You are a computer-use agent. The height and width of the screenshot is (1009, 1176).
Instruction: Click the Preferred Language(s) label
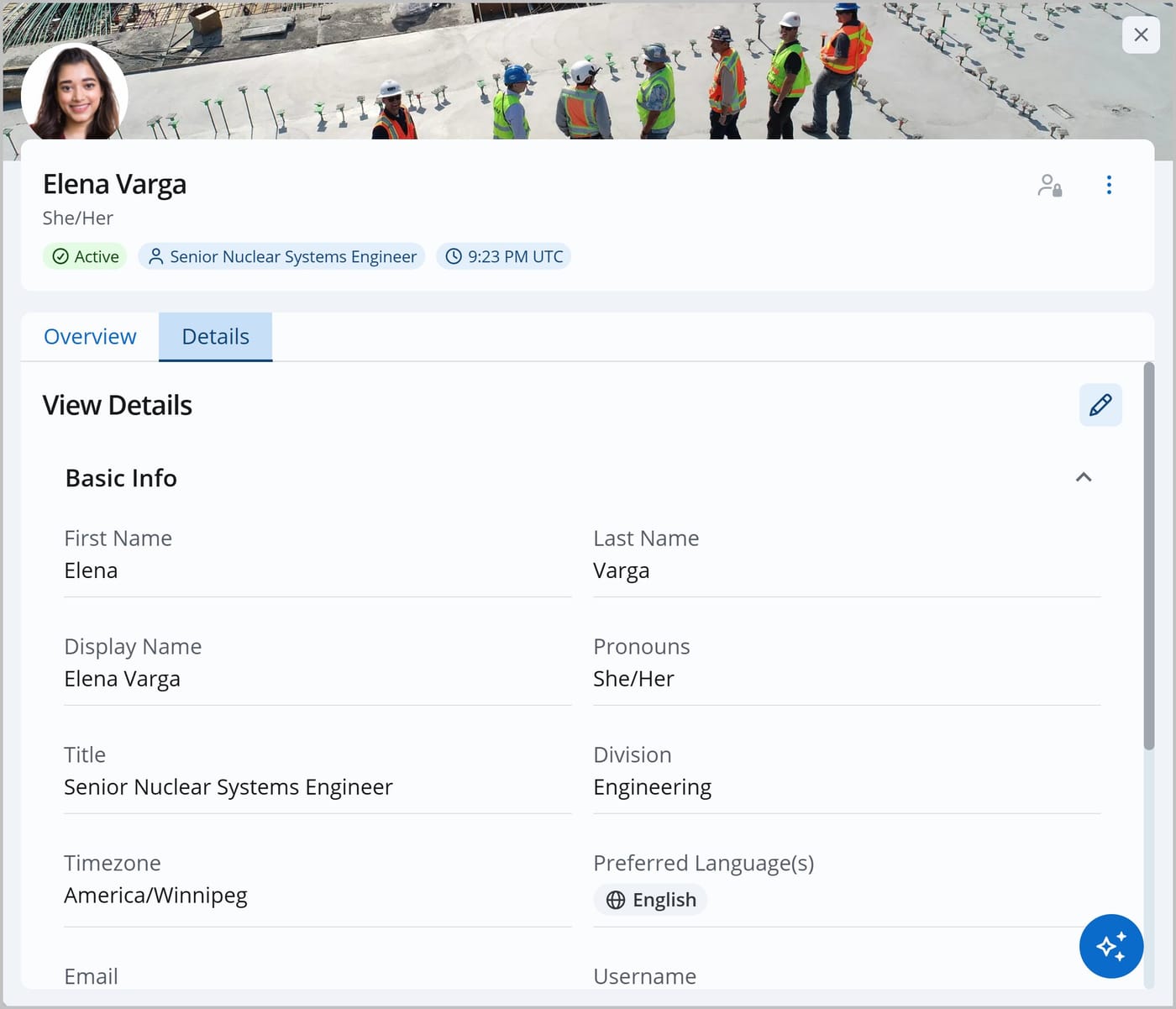click(704, 863)
